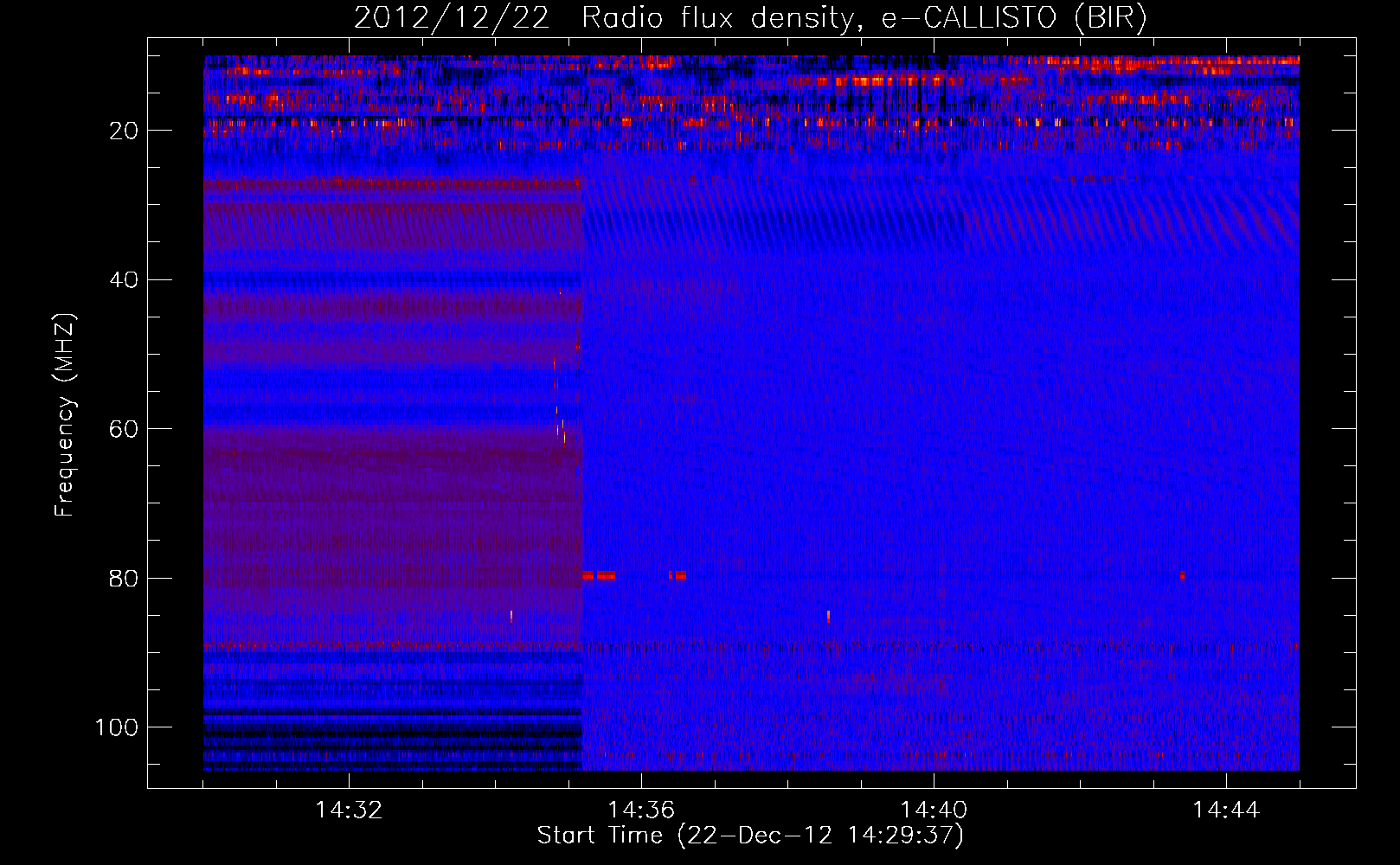Click the plot title '2012/12/22 Radio flux density, e-CALLISTO (BIR)'
Viewport: 1400px width, 865px height.
(750, 19)
